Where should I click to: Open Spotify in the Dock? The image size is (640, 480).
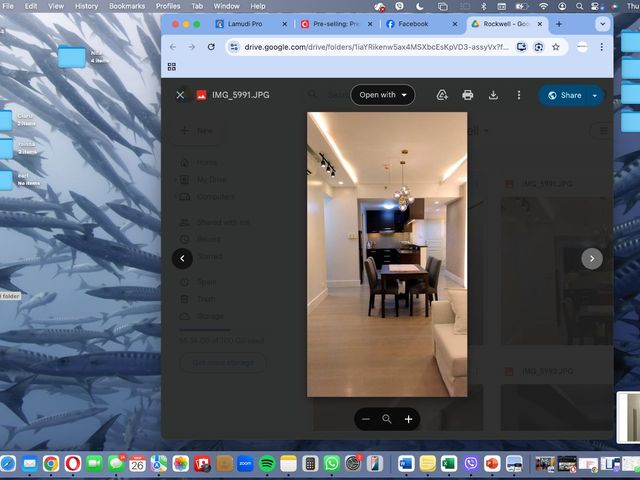(267, 464)
